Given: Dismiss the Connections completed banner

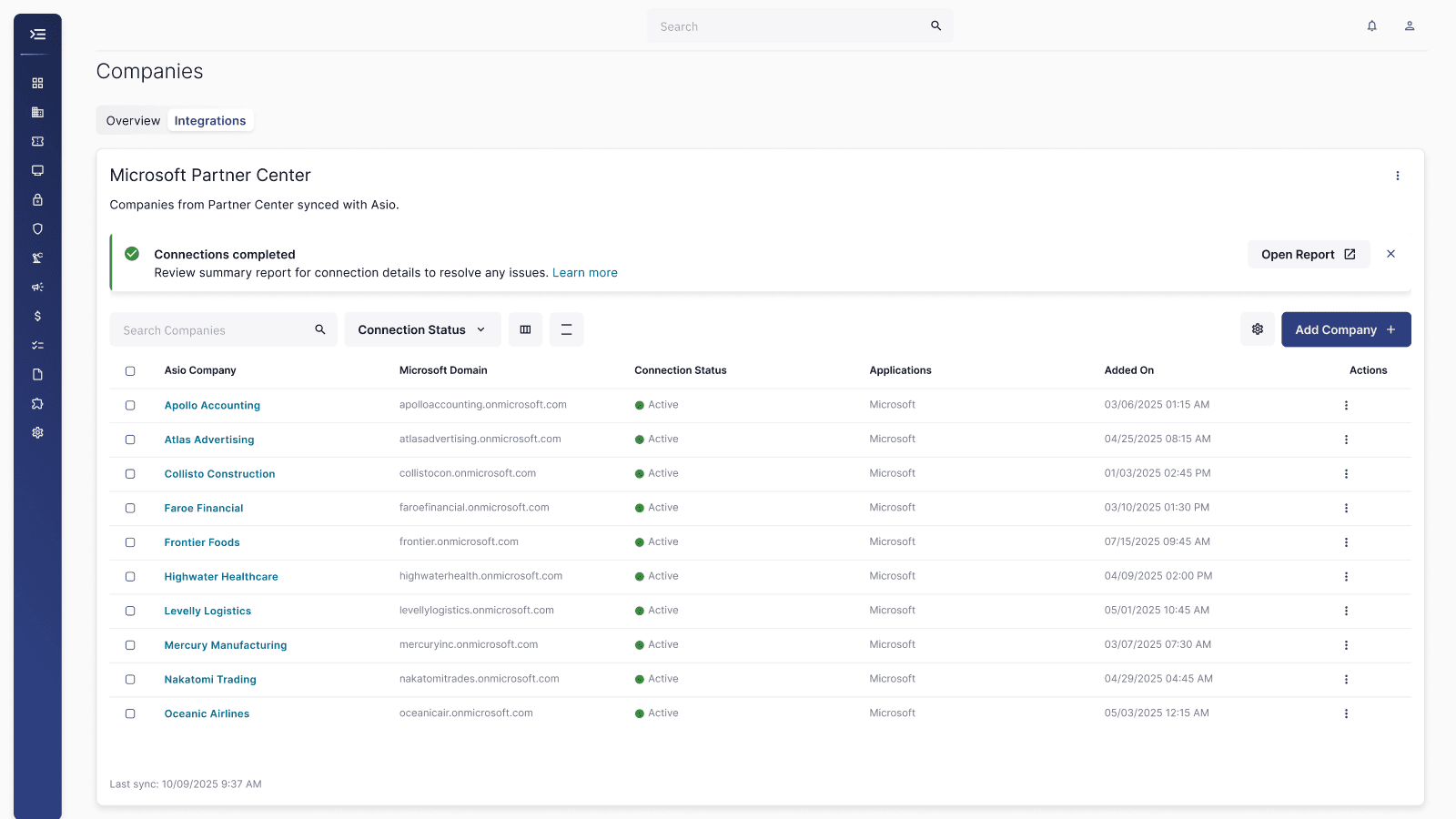Looking at the screenshot, I should (x=1390, y=254).
